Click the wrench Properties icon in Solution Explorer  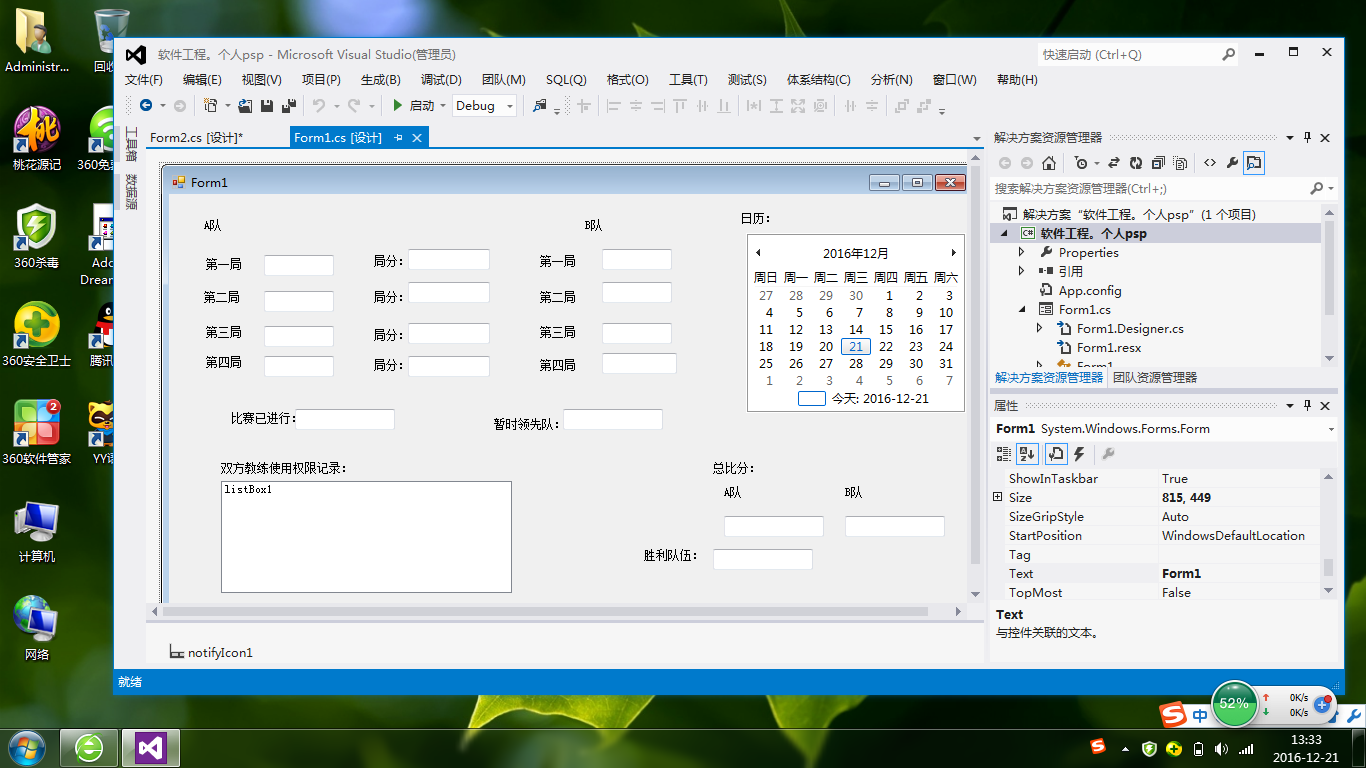(x=1232, y=163)
